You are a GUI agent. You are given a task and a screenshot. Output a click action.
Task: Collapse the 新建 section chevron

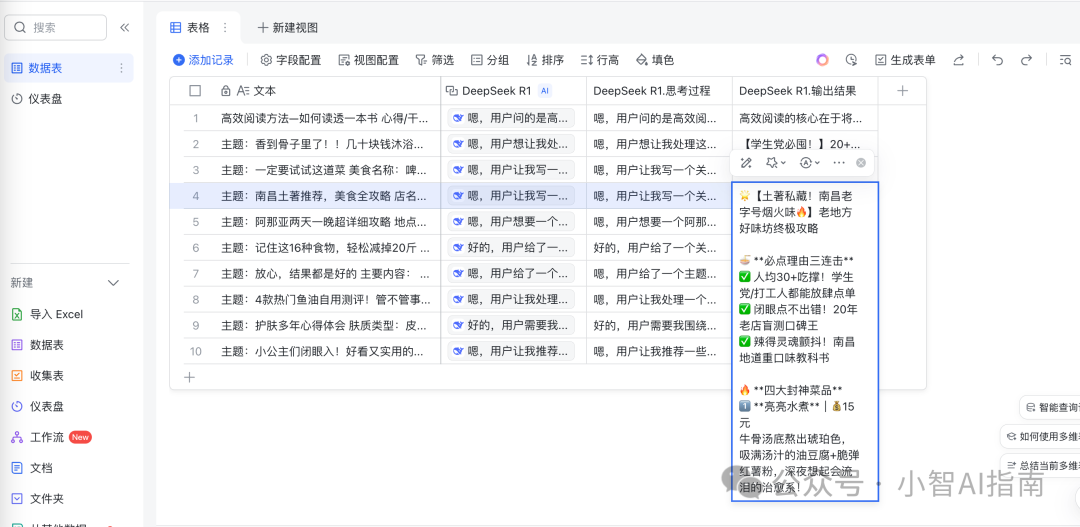[x=113, y=283]
